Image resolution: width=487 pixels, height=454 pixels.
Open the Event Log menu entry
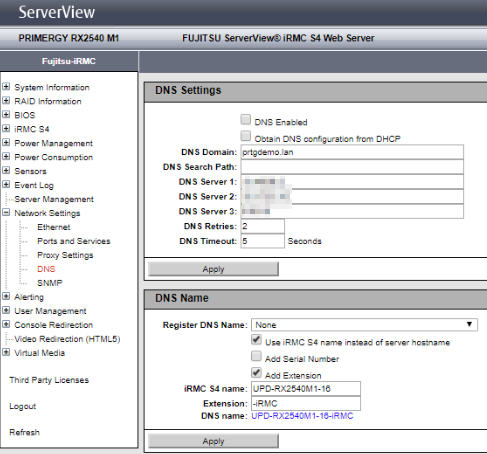point(34,185)
